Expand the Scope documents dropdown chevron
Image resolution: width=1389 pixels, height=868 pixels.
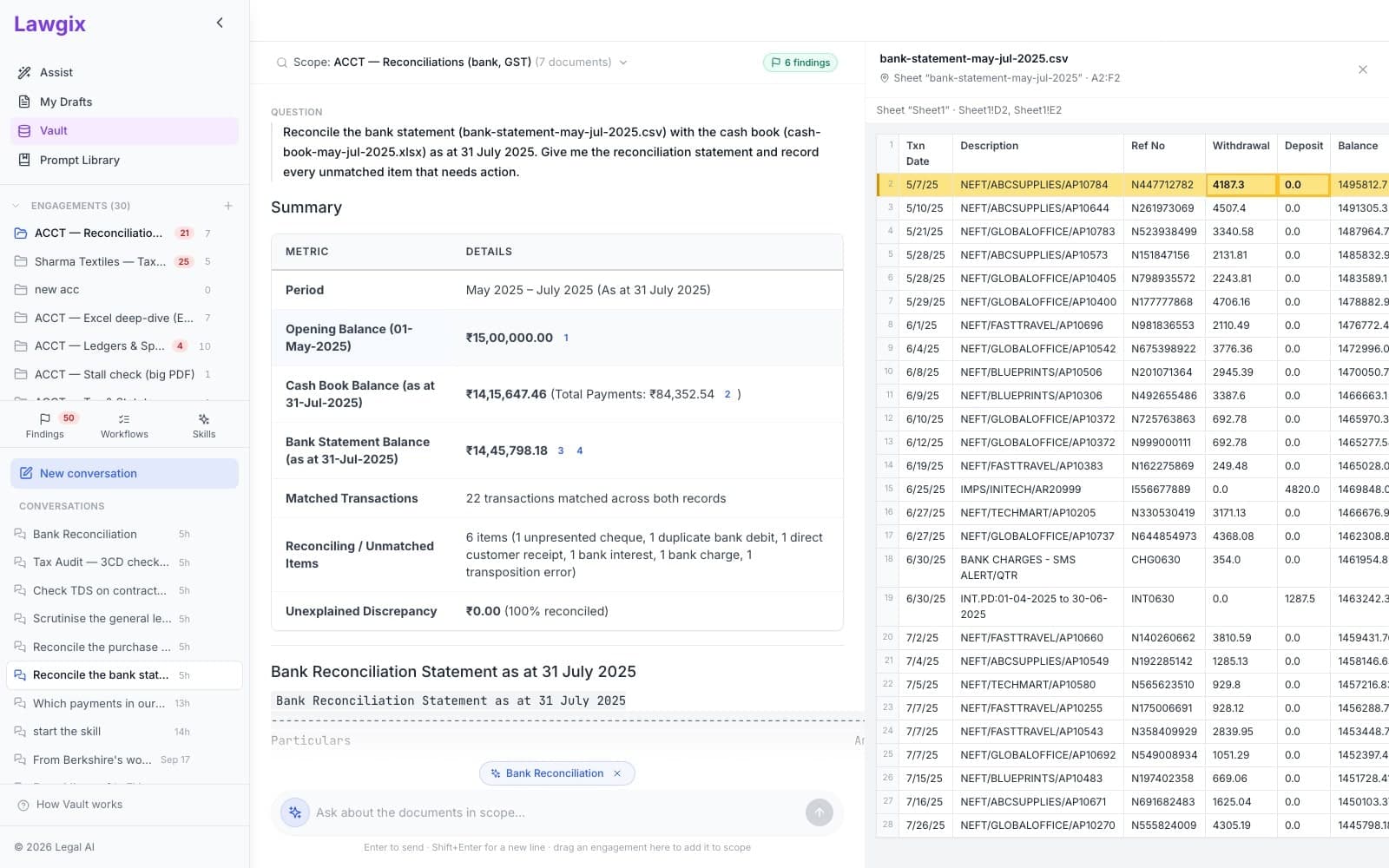623,62
